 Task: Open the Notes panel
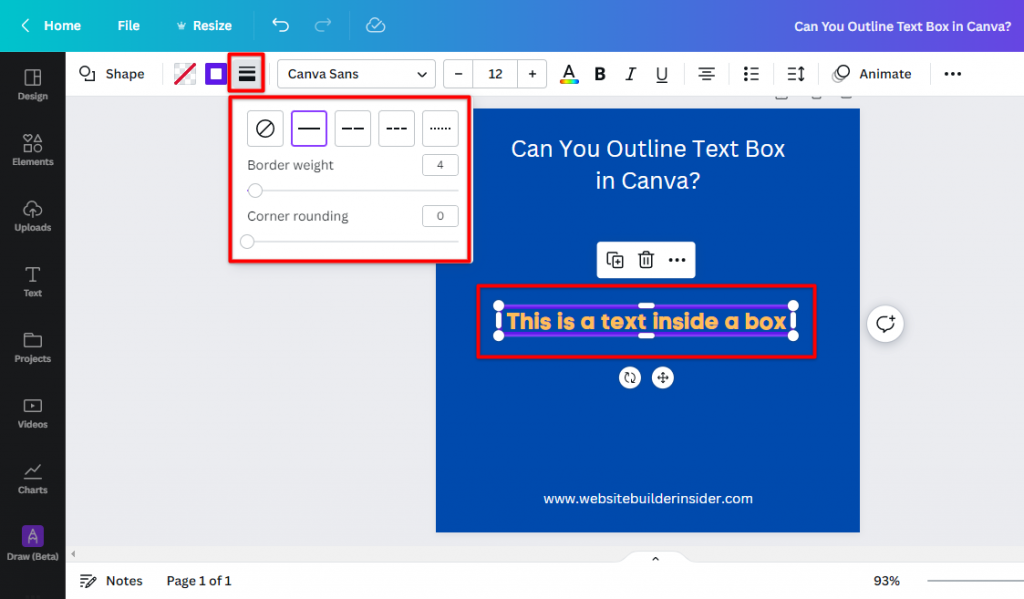(111, 580)
